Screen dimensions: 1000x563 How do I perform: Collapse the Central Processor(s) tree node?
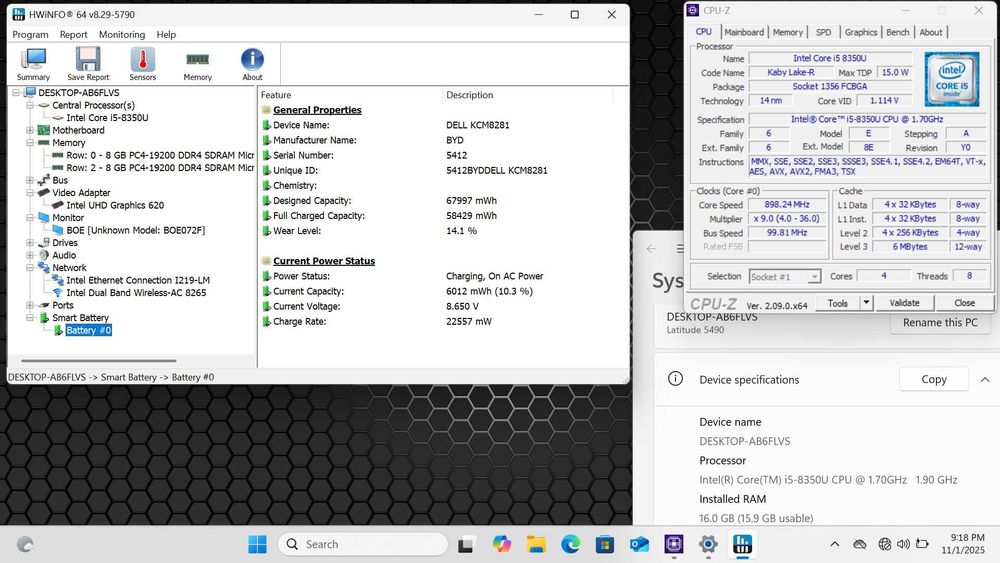(x=30, y=105)
